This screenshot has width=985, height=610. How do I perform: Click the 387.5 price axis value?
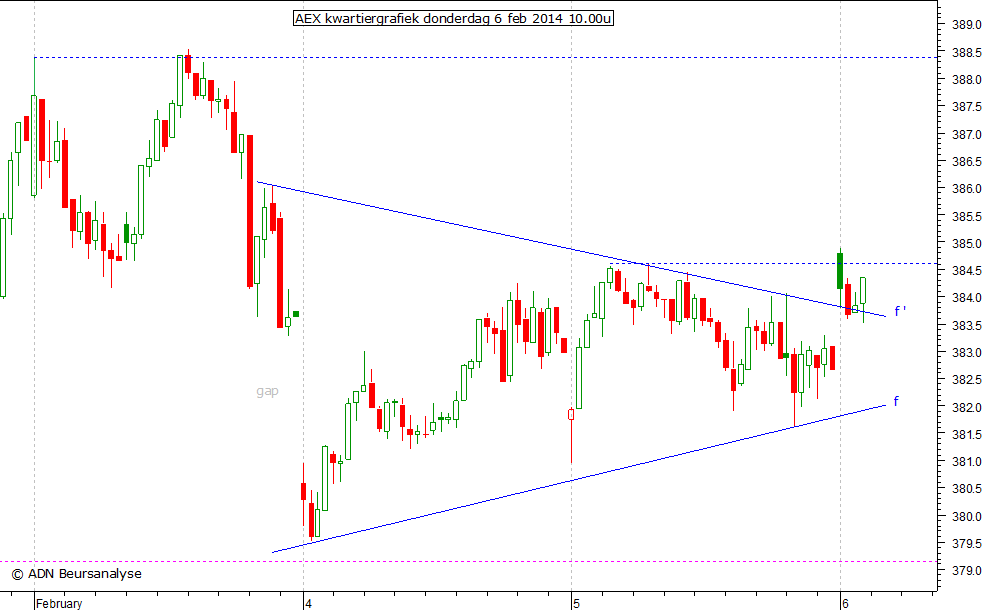click(x=966, y=107)
